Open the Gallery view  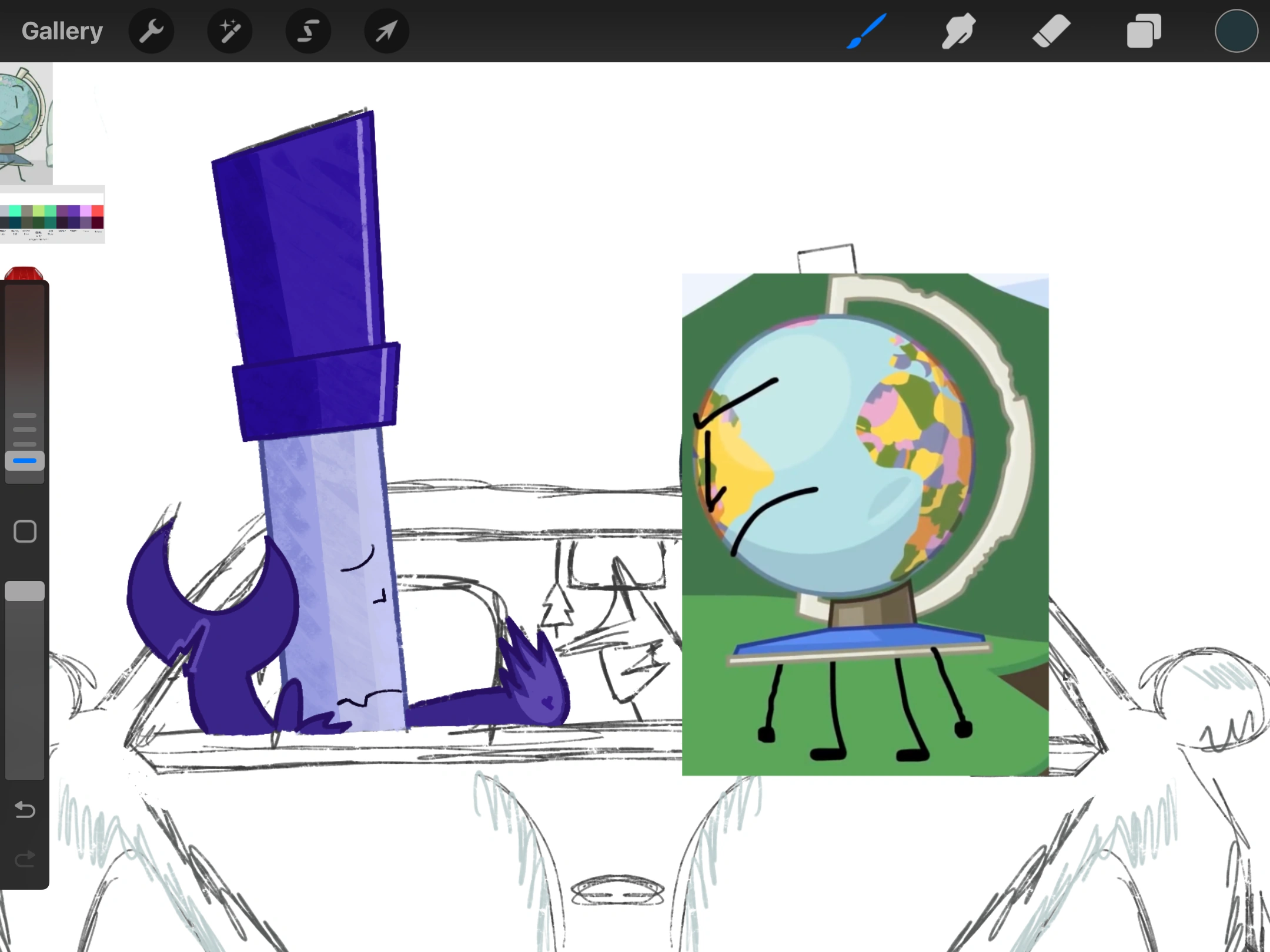point(62,31)
